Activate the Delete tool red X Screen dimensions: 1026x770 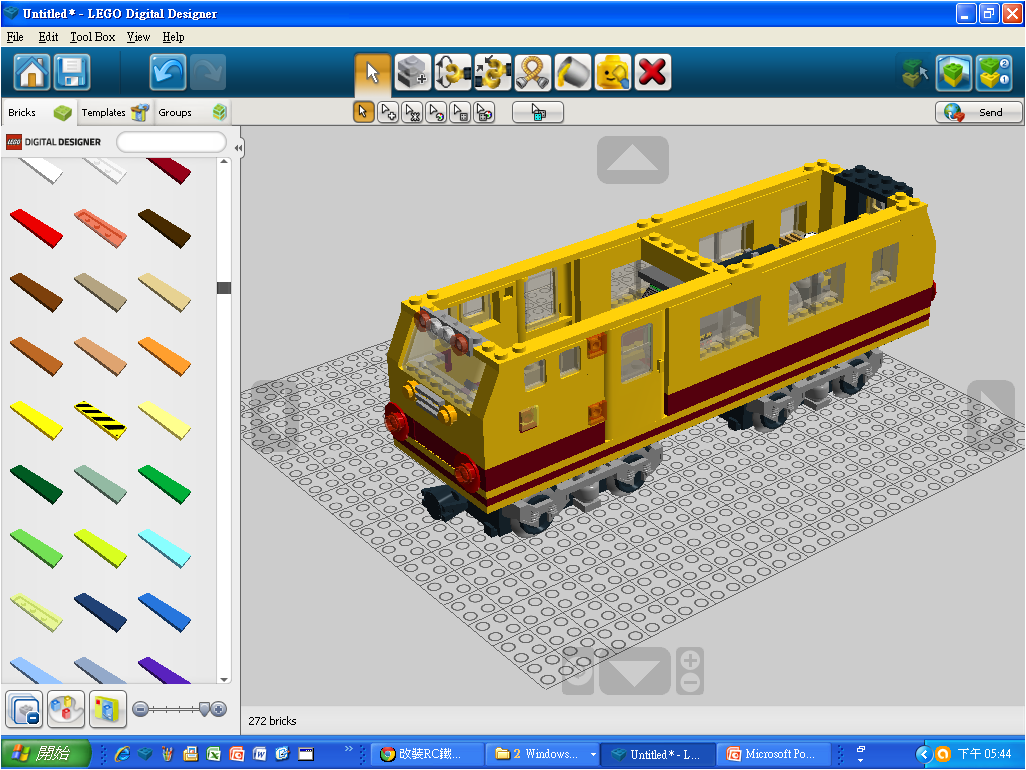click(x=652, y=72)
